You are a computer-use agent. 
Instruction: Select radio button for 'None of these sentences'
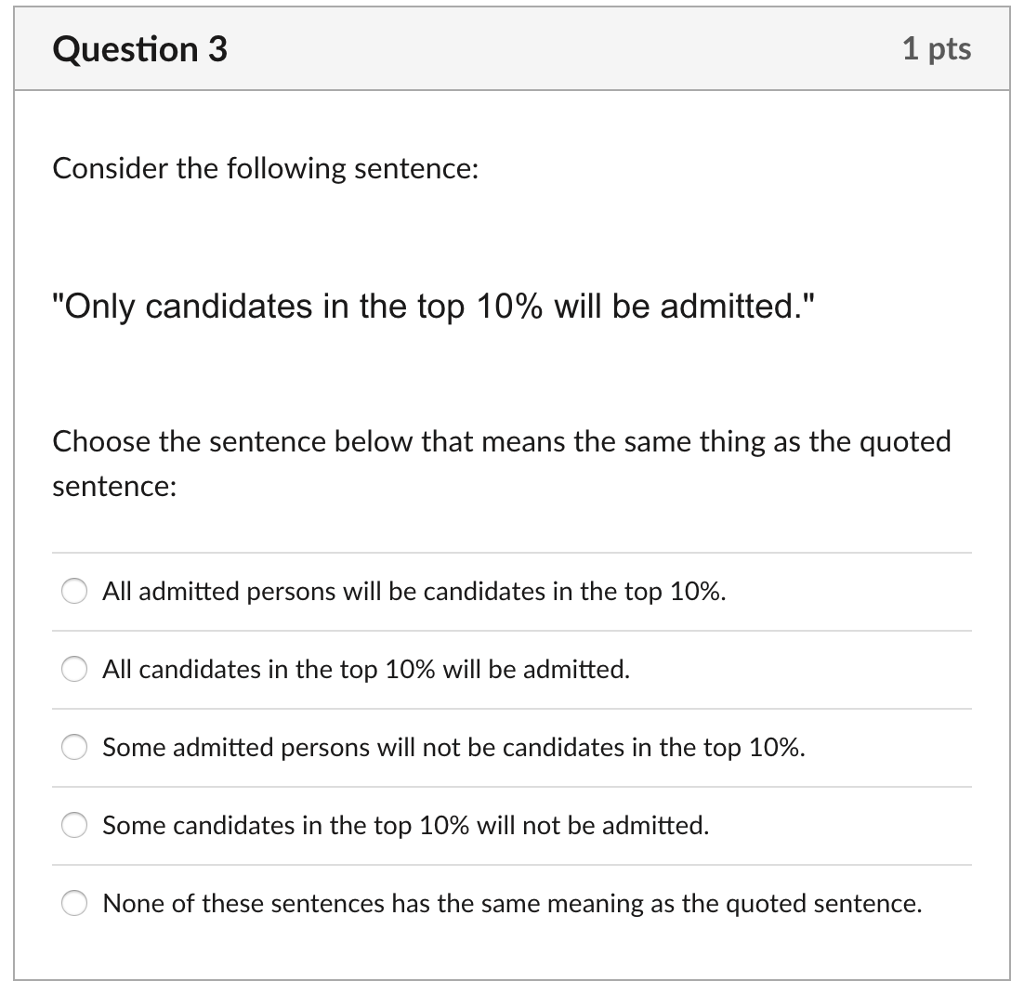pos(74,903)
